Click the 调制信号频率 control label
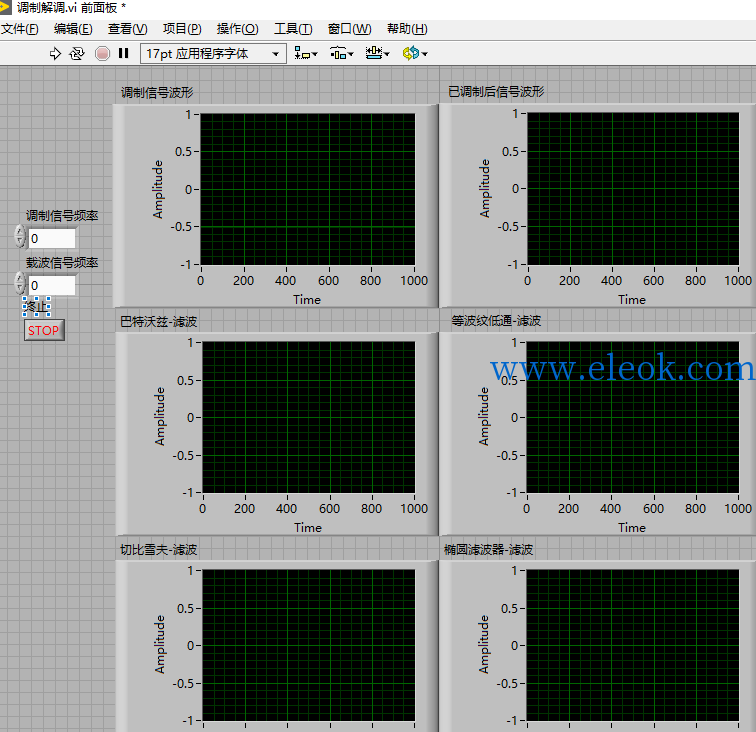Viewport: 756px width, 732px height. 62,216
